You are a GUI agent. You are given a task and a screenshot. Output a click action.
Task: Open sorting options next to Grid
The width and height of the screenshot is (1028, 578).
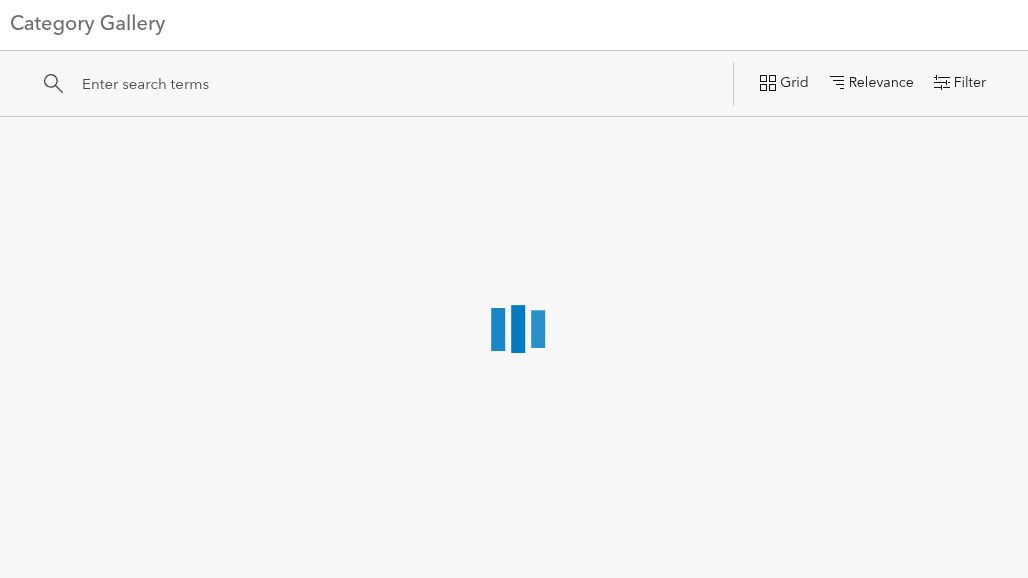coord(871,83)
